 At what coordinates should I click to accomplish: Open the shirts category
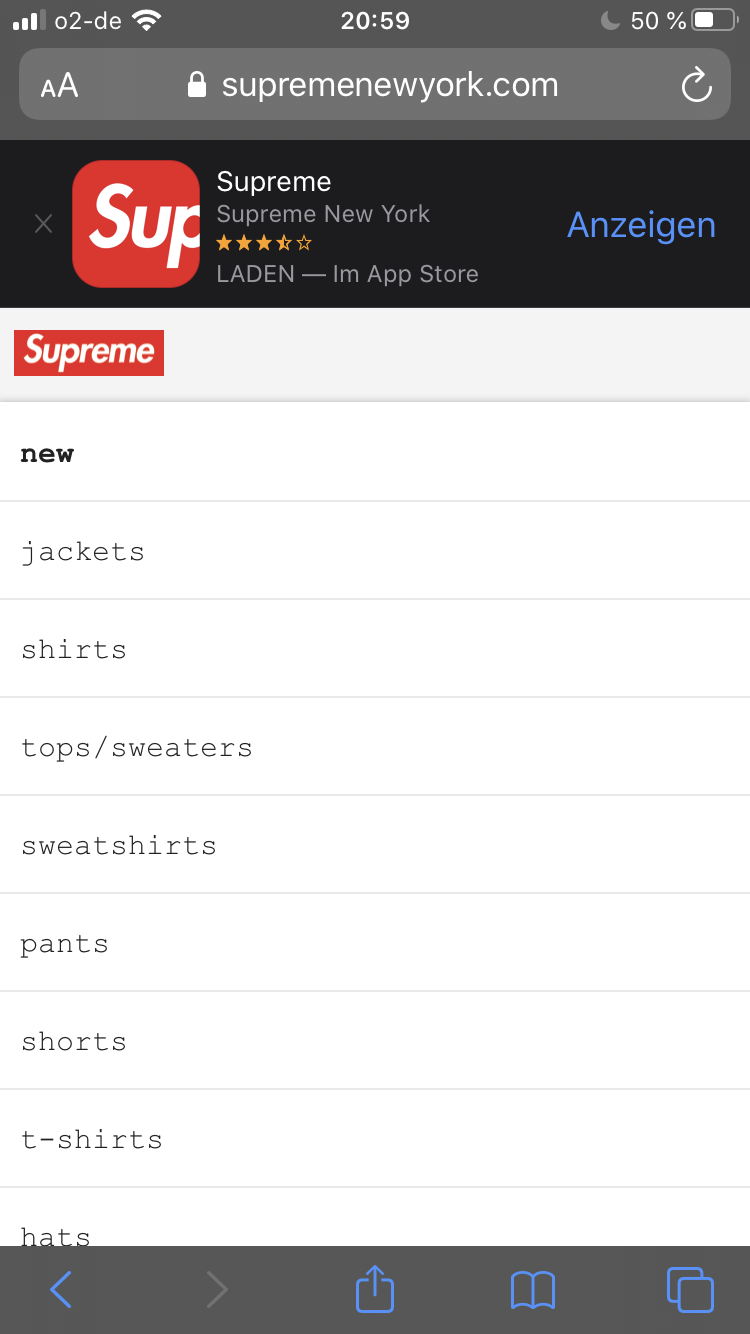point(375,649)
